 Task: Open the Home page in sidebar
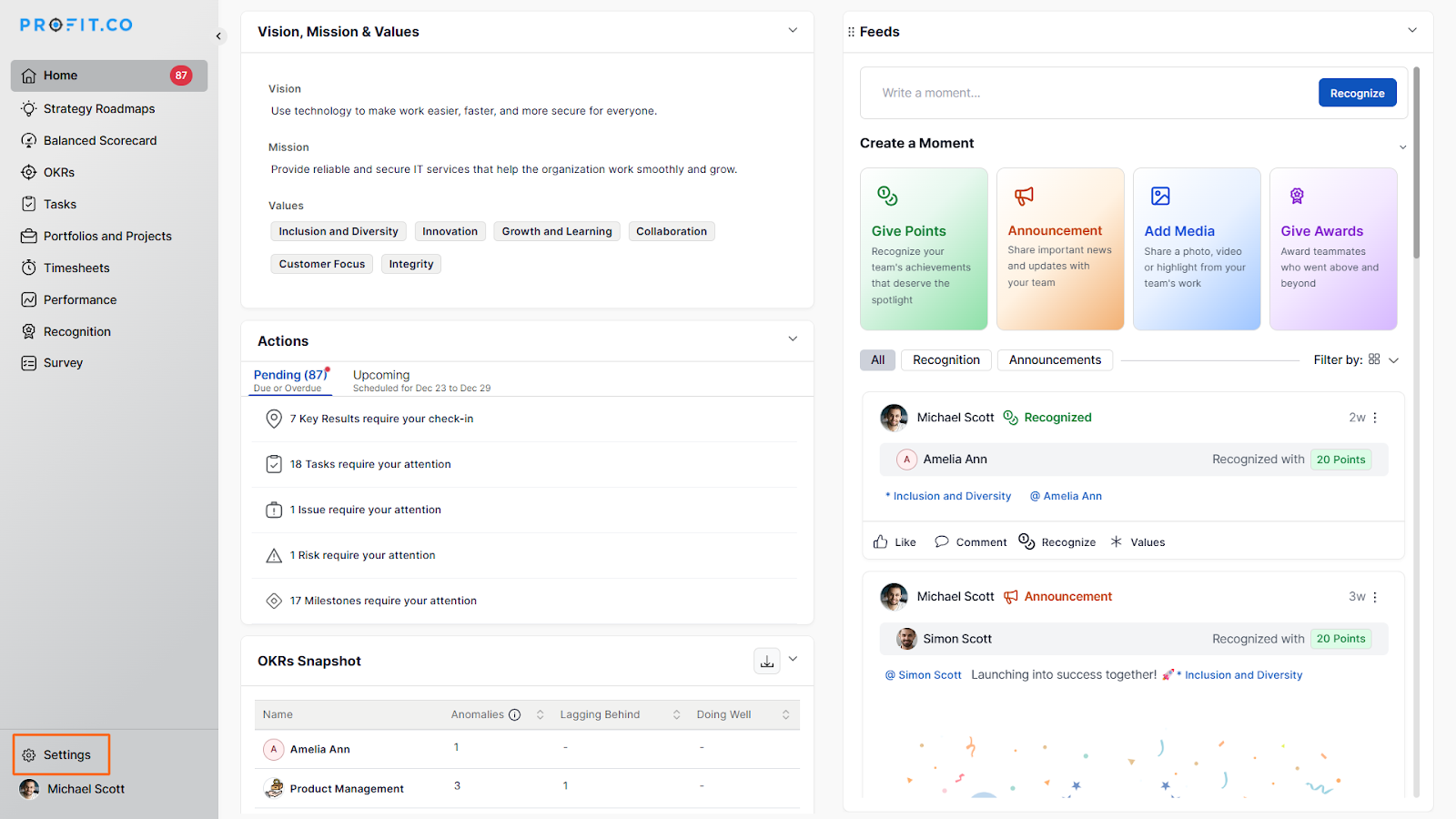pyautogui.click(x=109, y=76)
